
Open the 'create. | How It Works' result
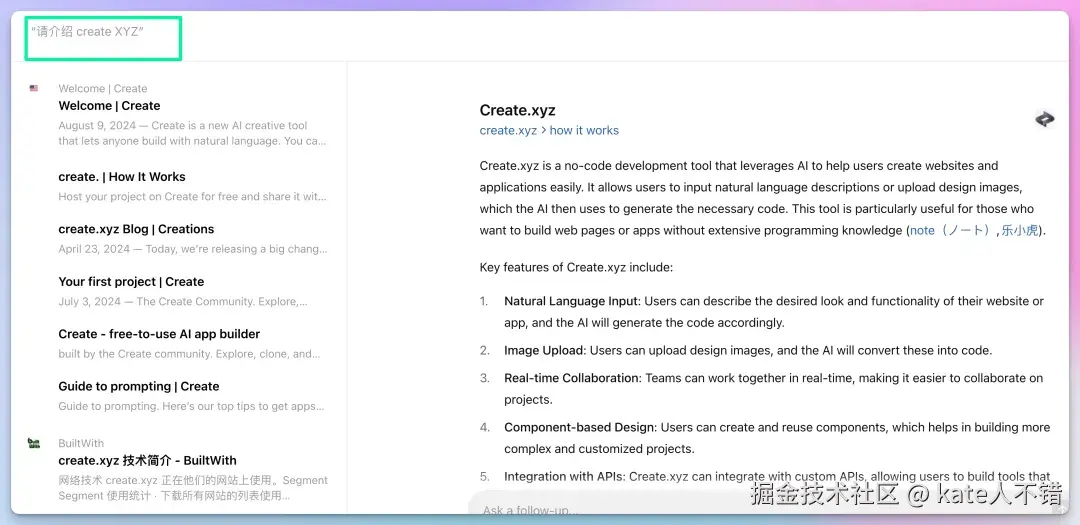click(x=122, y=176)
